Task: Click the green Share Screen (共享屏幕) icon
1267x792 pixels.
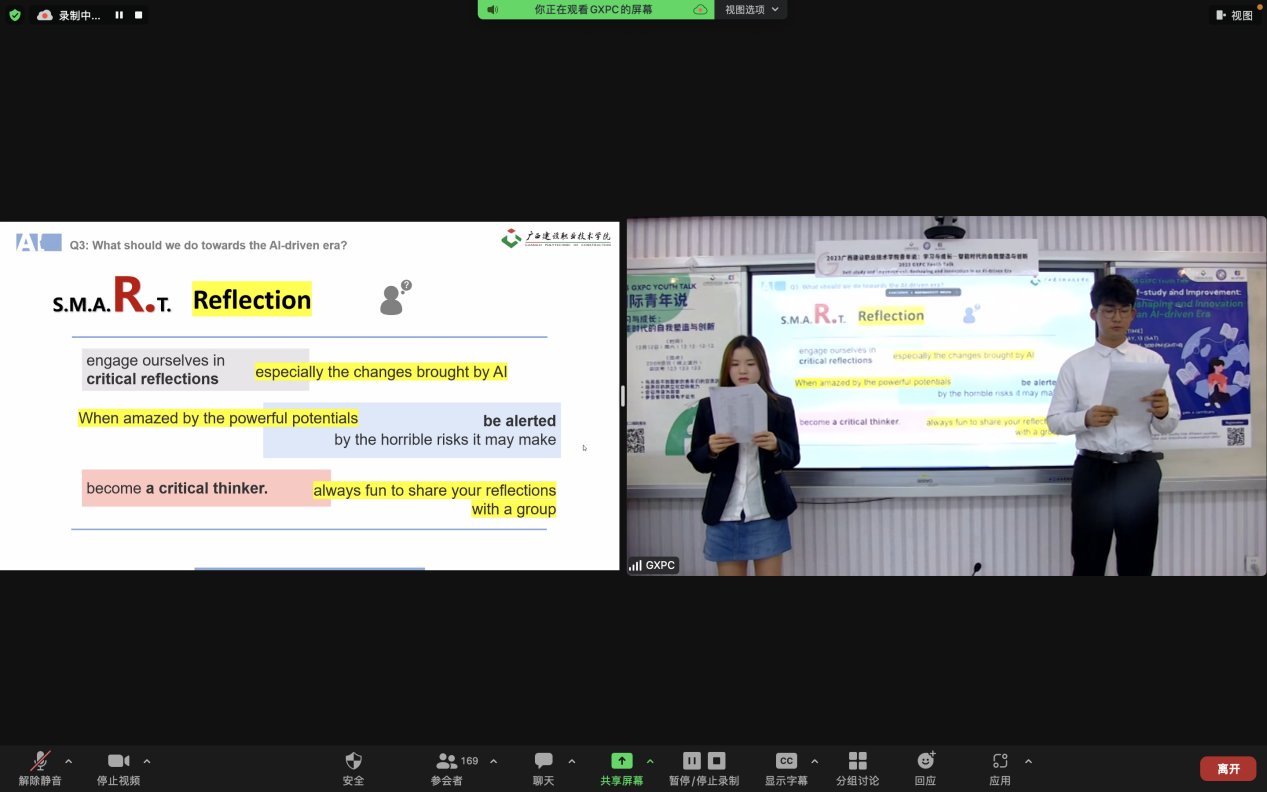Action: [621, 761]
